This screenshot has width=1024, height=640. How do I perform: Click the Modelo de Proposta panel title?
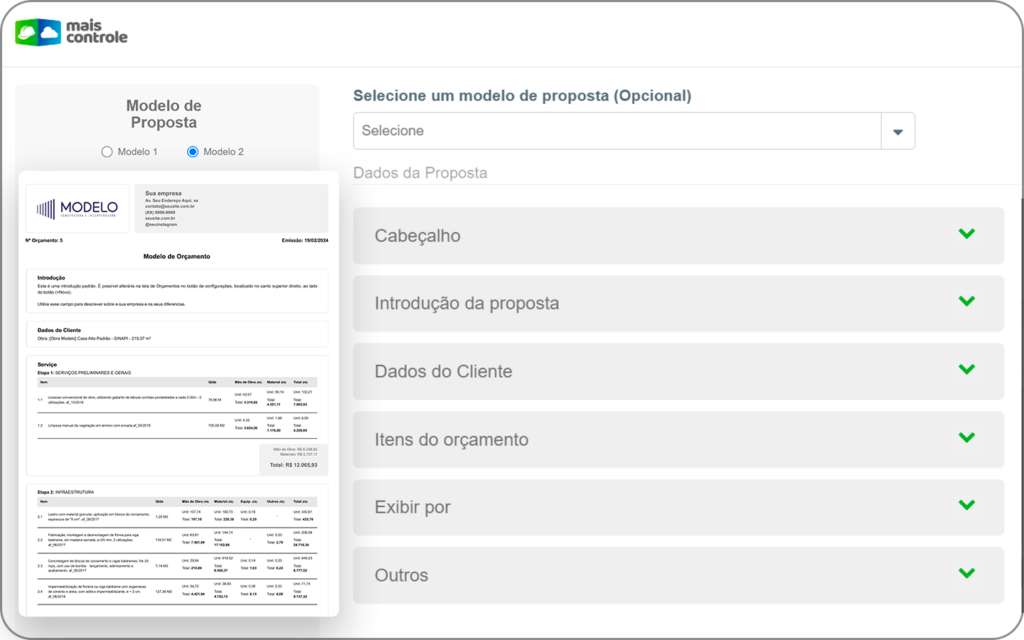pyautogui.click(x=163, y=114)
